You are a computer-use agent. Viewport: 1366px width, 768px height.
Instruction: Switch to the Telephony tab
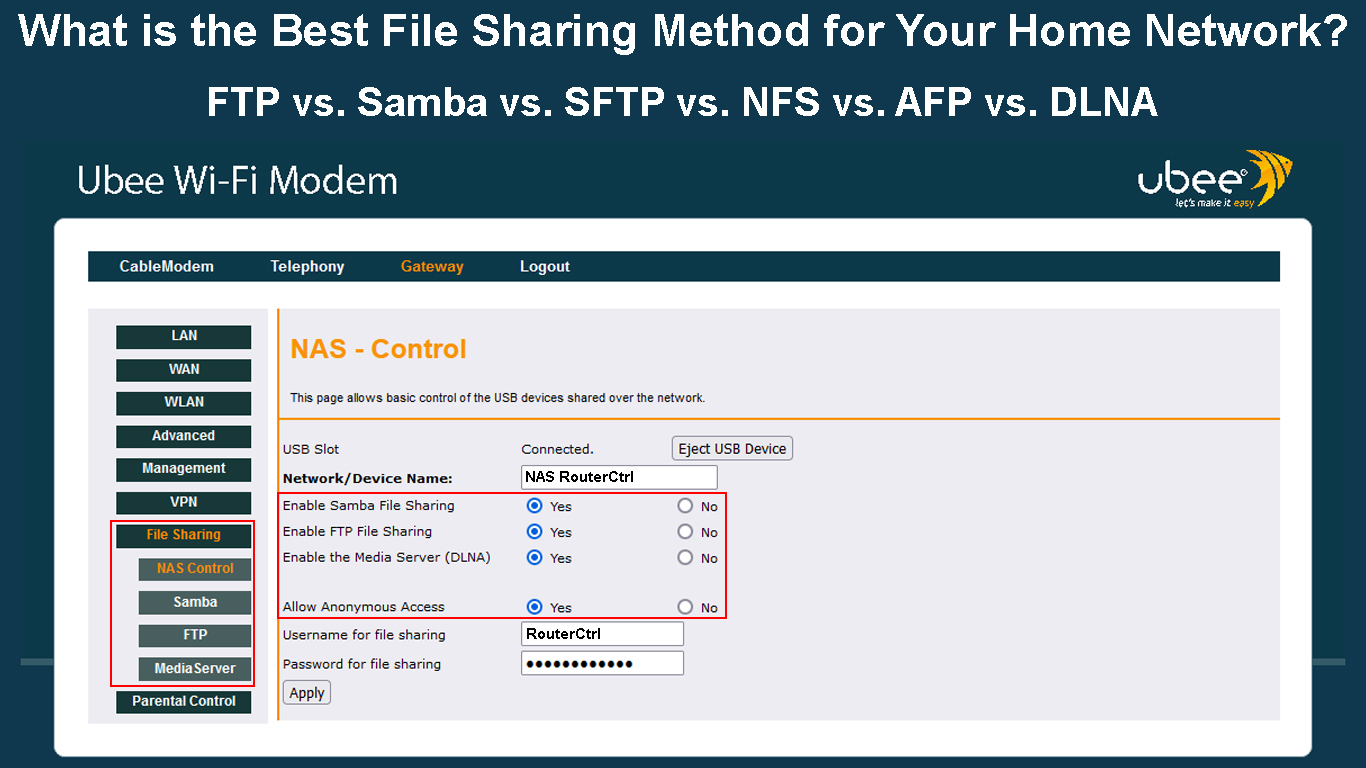coord(307,266)
